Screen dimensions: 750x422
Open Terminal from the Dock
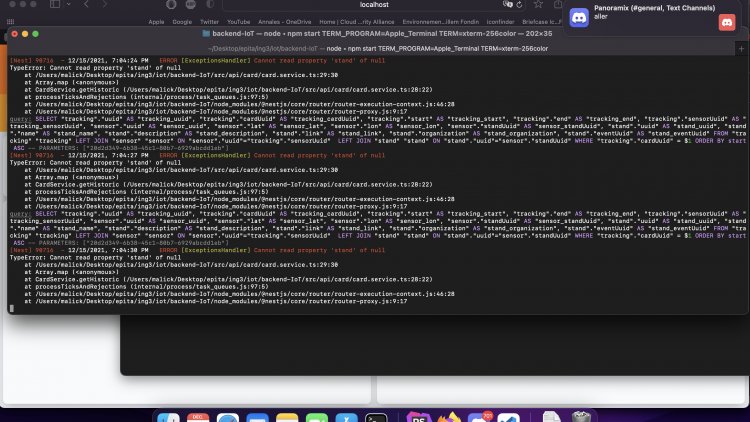[376, 417]
